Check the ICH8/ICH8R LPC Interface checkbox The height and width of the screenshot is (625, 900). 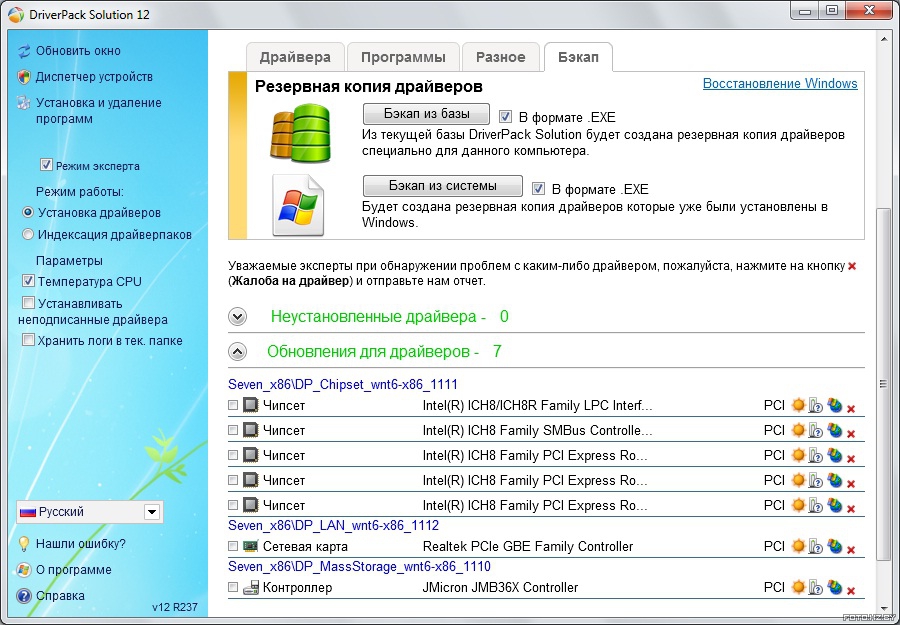coord(233,405)
